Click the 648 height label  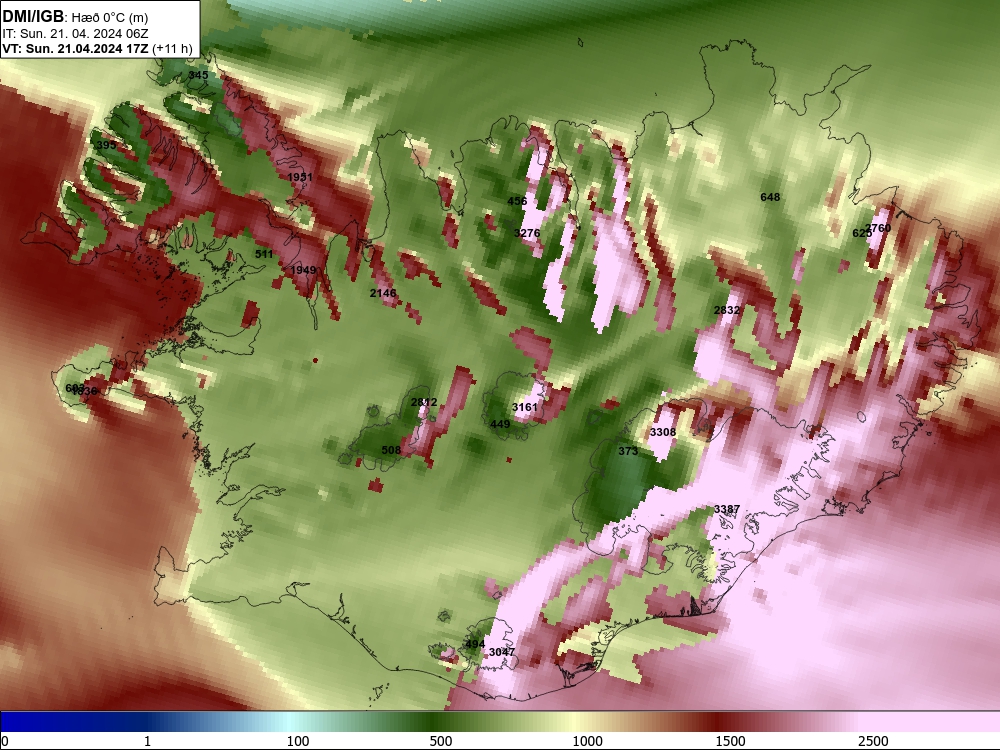point(770,197)
